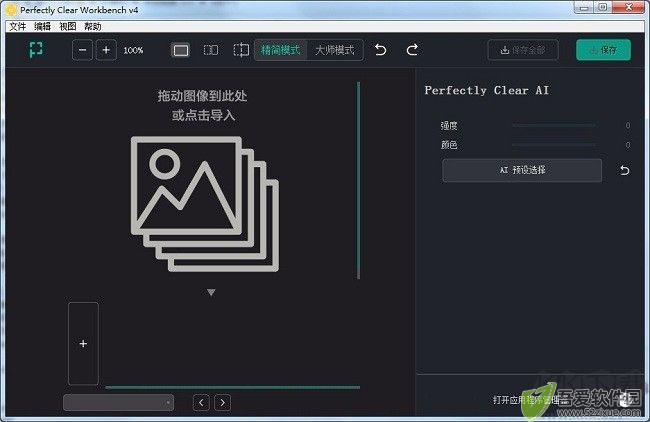This screenshot has height=422, width=650.
Task: Maximize the Perfectly Clear Workbench window
Action: (x=603, y=7)
